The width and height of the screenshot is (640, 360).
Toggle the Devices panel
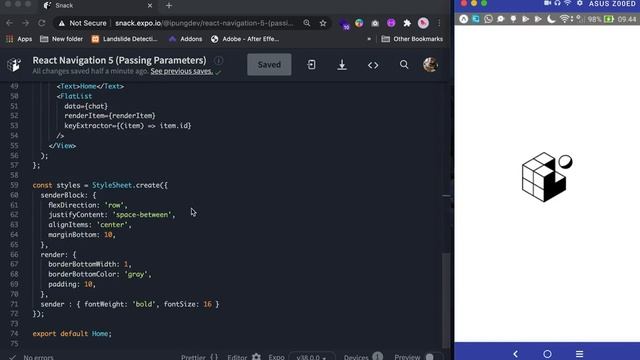[363, 357]
